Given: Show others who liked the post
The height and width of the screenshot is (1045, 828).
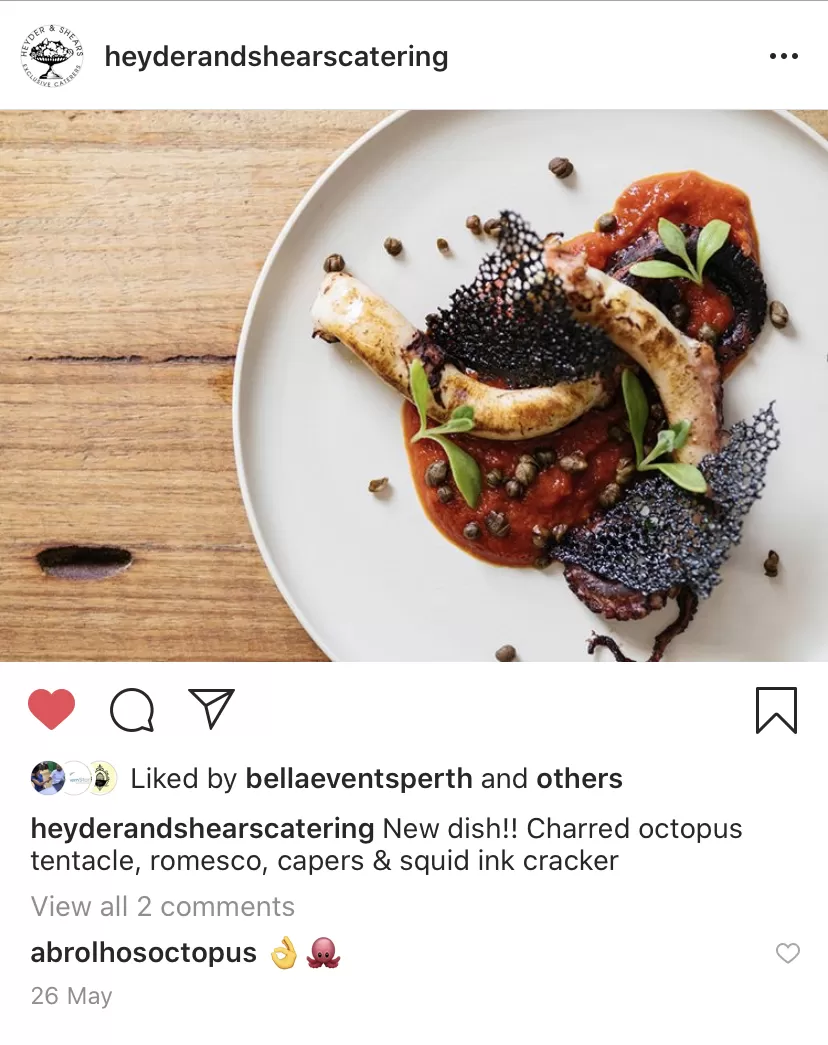Looking at the screenshot, I should tap(579, 778).
